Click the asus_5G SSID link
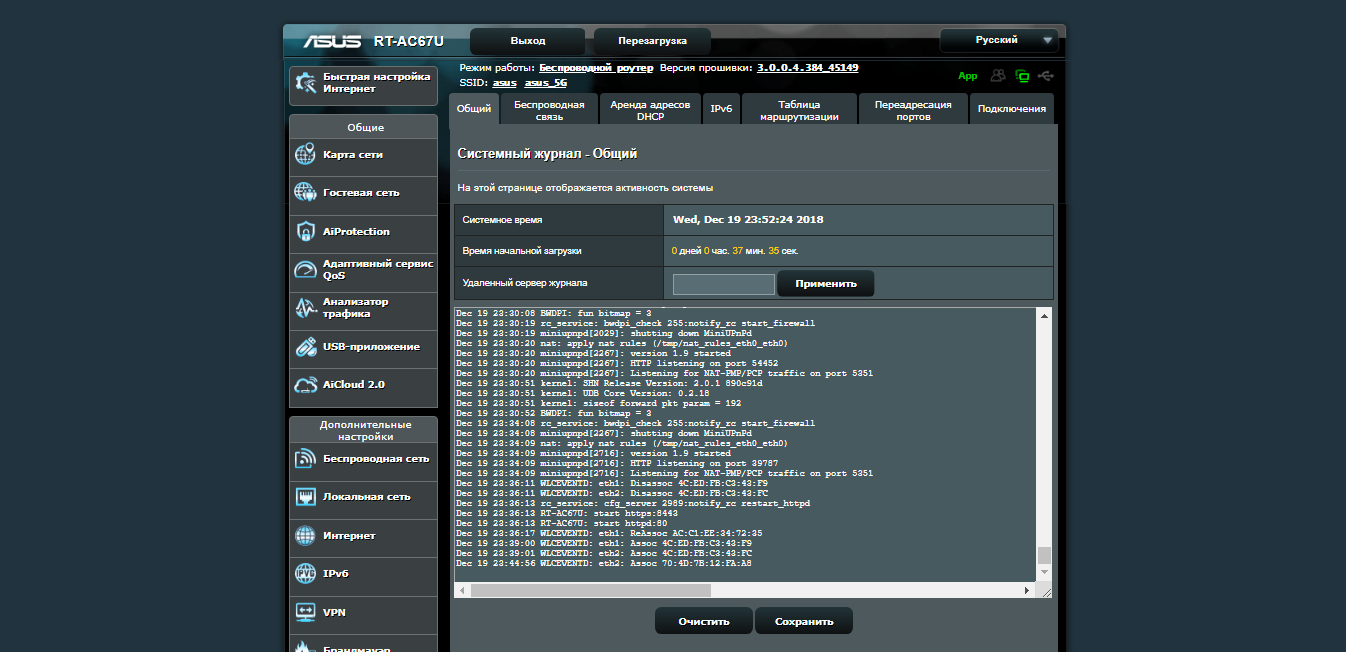This screenshot has width=1346, height=652. [x=546, y=83]
